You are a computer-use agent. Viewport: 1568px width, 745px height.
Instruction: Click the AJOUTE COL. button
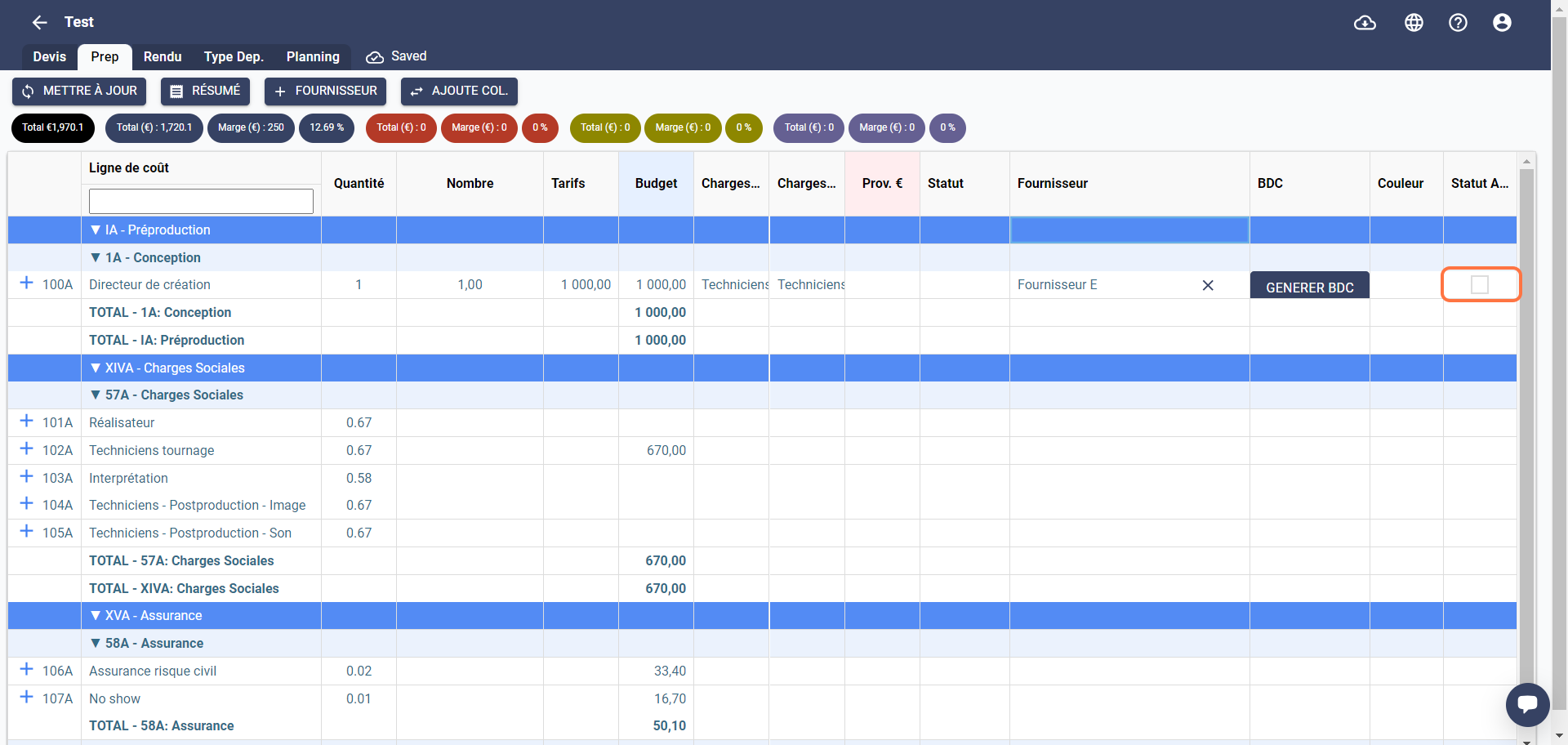pyautogui.click(x=459, y=91)
